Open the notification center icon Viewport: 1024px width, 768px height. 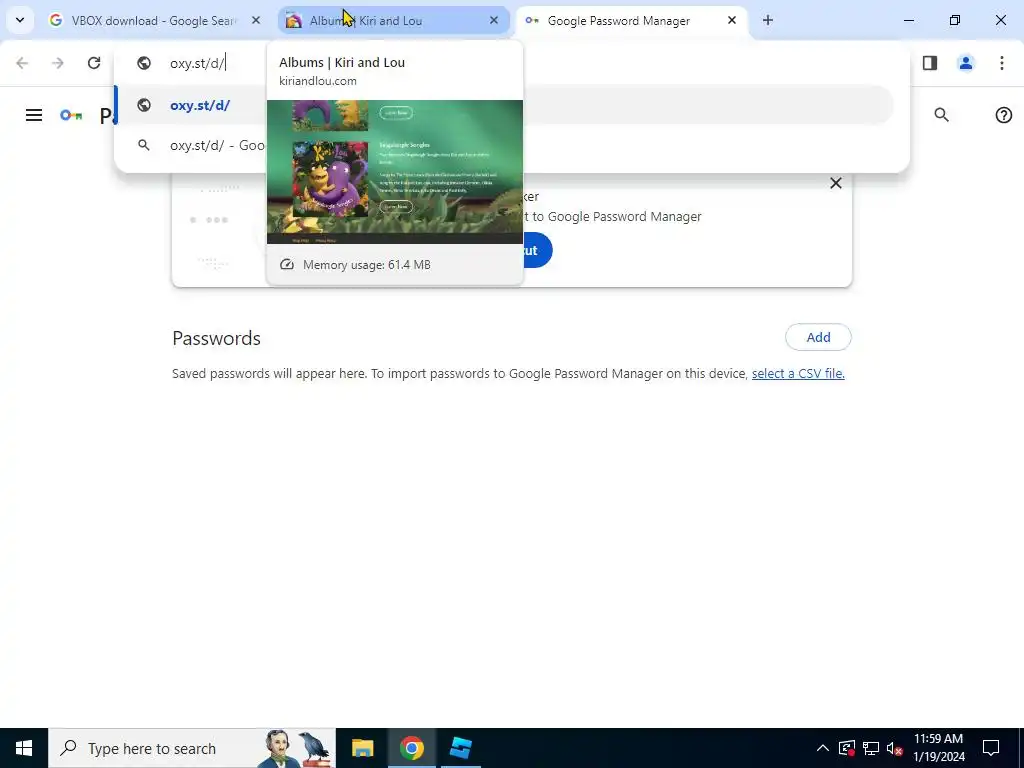(x=991, y=748)
